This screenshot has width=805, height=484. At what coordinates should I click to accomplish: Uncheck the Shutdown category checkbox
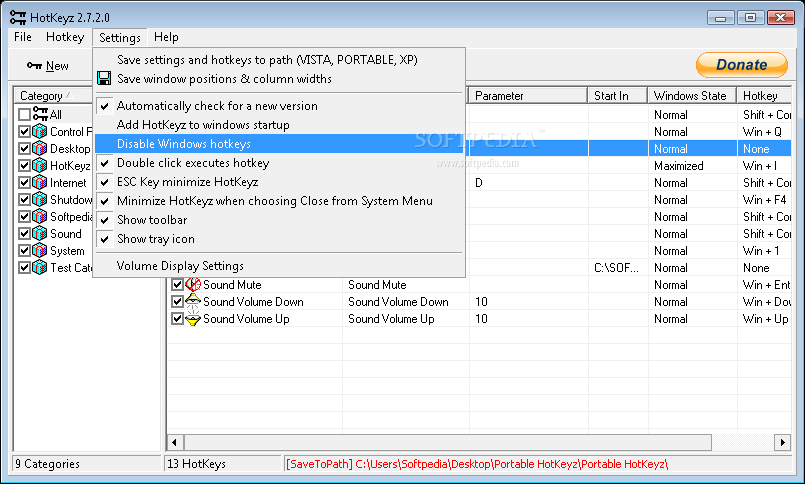(x=24, y=199)
